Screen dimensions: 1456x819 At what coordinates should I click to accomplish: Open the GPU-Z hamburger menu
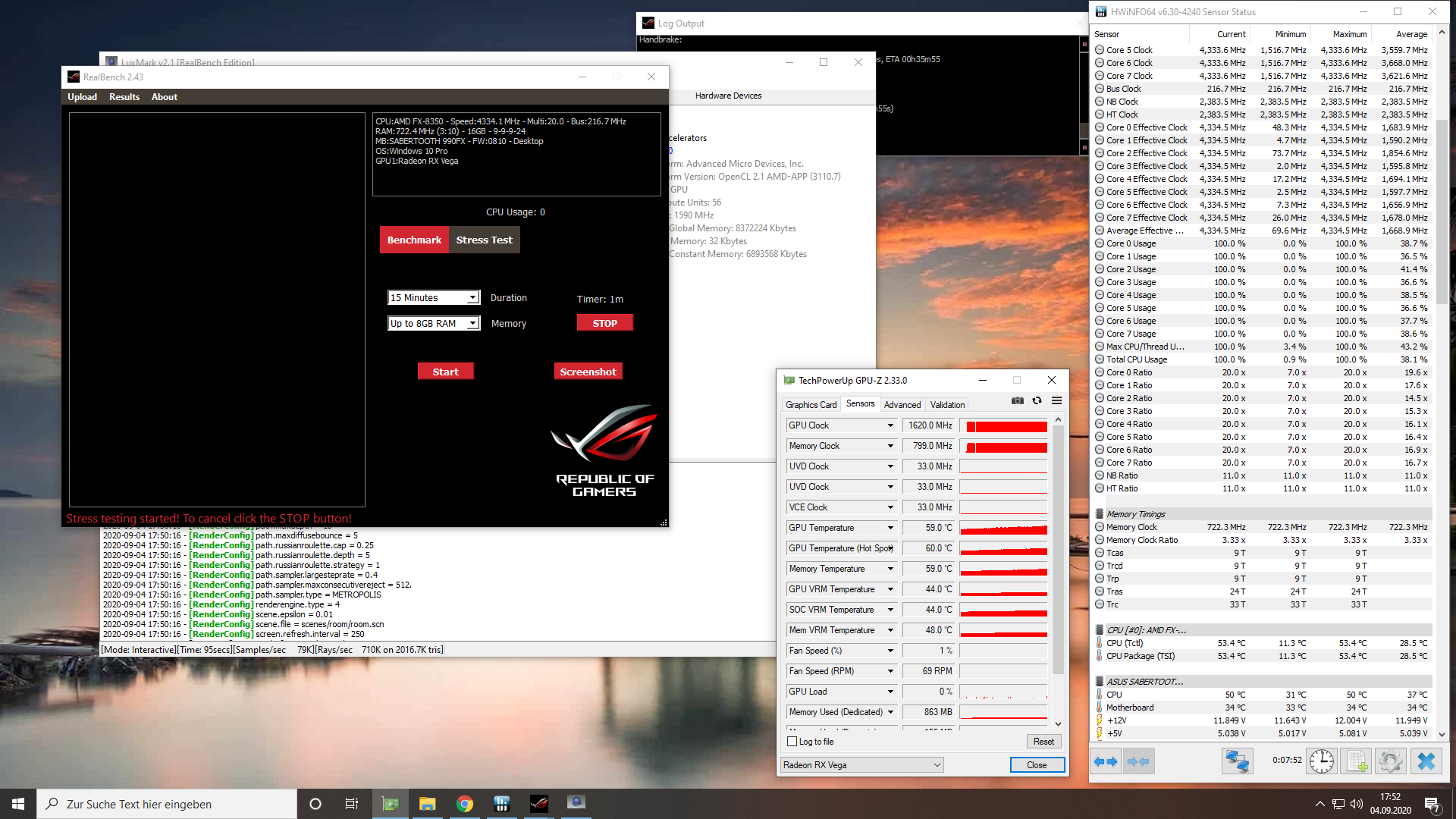click(x=1056, y=401)
